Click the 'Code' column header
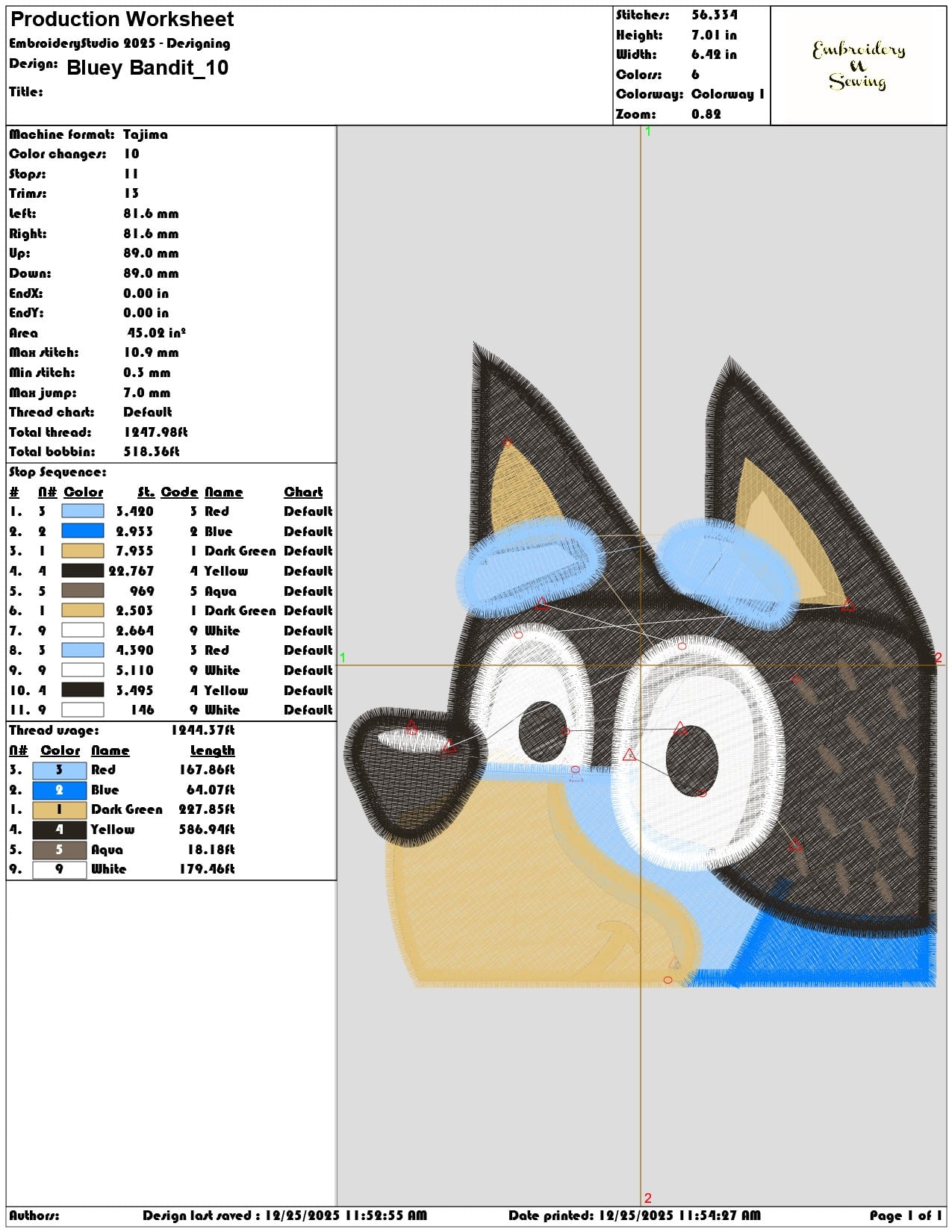This screenshot has height=1232, width=952. 179,492
